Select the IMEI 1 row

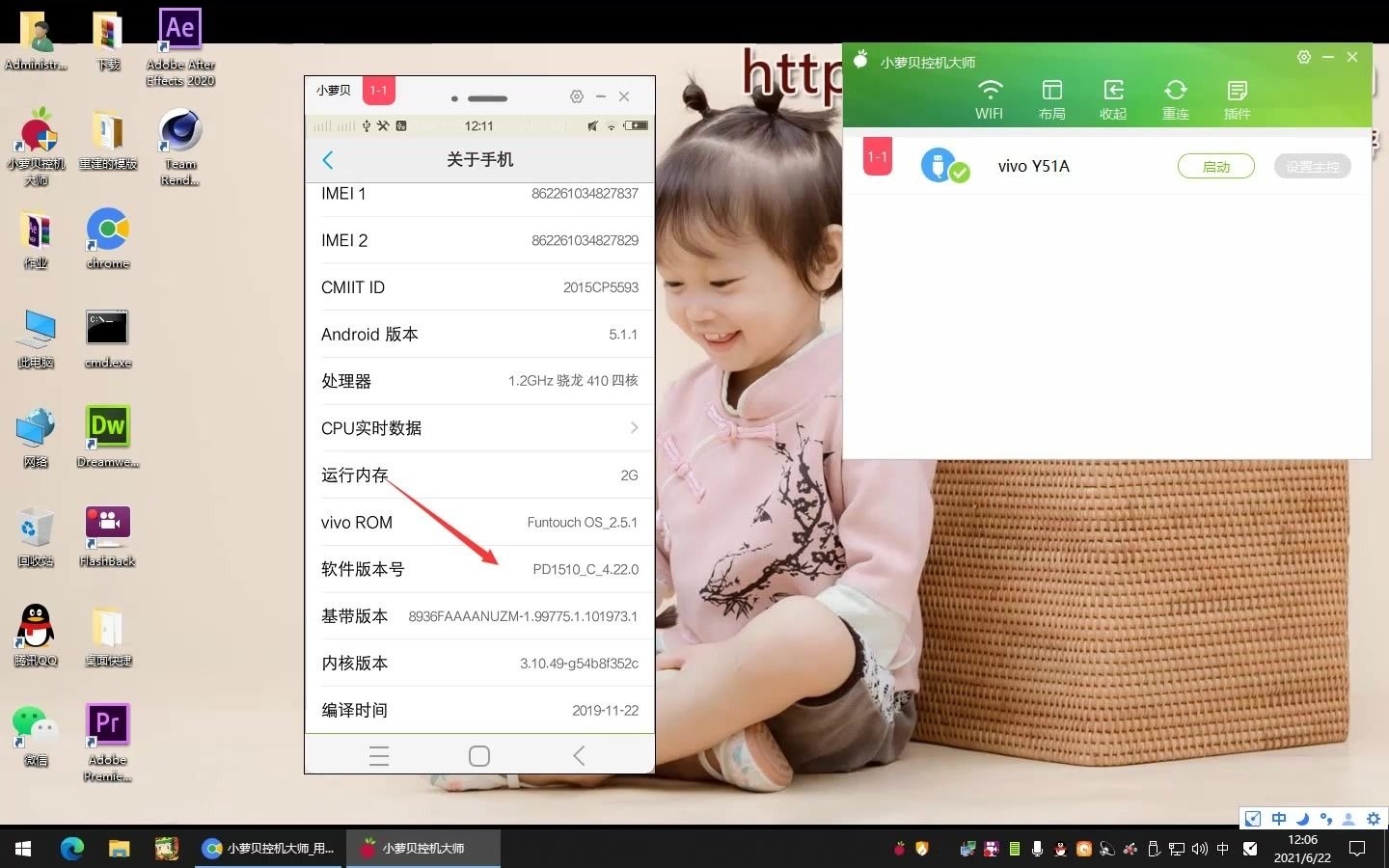(479, 194)
